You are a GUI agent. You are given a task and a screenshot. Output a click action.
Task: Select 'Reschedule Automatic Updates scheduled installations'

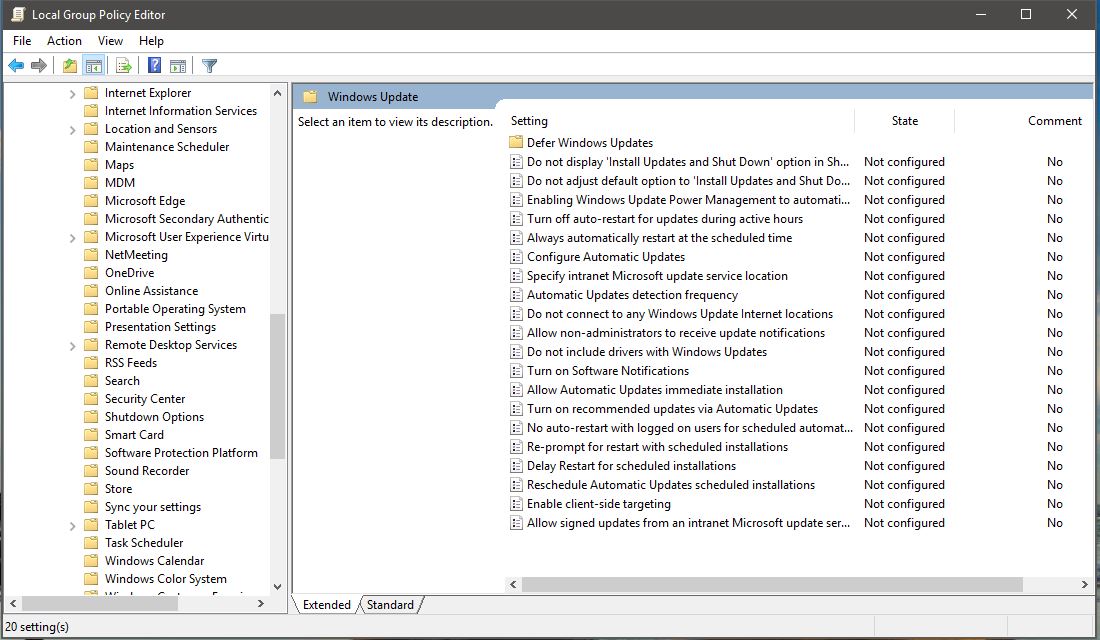671,485
